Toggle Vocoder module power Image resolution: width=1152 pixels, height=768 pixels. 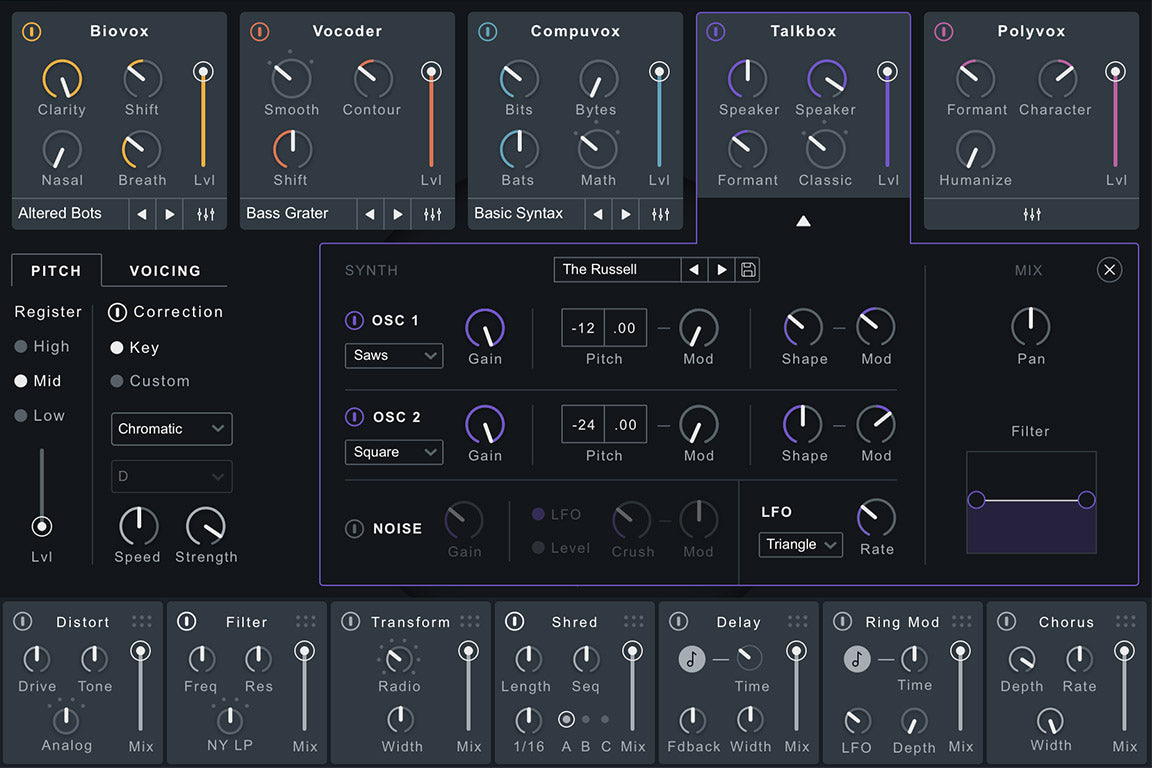(259, 32)
